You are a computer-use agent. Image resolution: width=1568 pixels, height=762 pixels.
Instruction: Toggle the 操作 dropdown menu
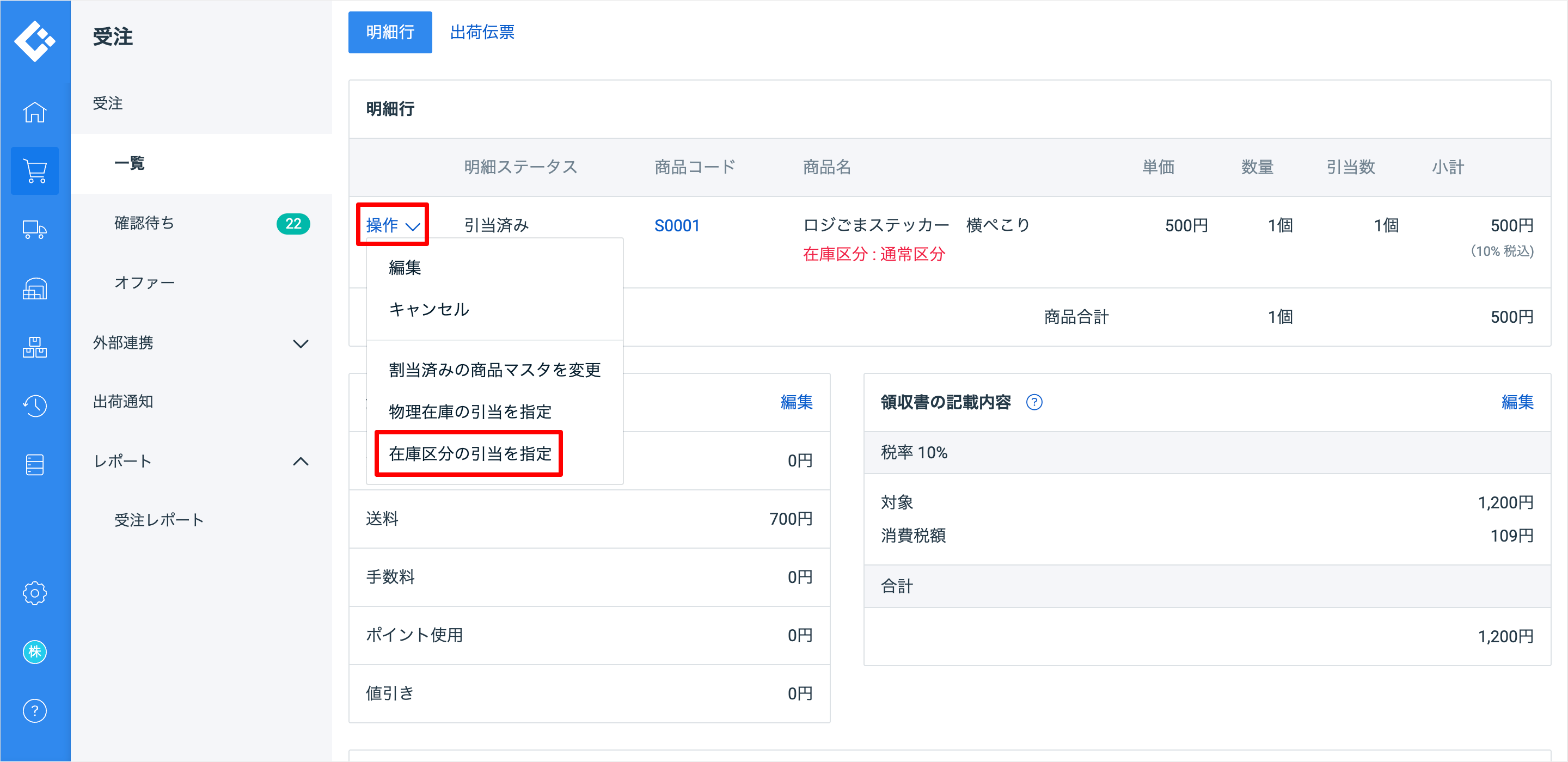tap(393, 225)
